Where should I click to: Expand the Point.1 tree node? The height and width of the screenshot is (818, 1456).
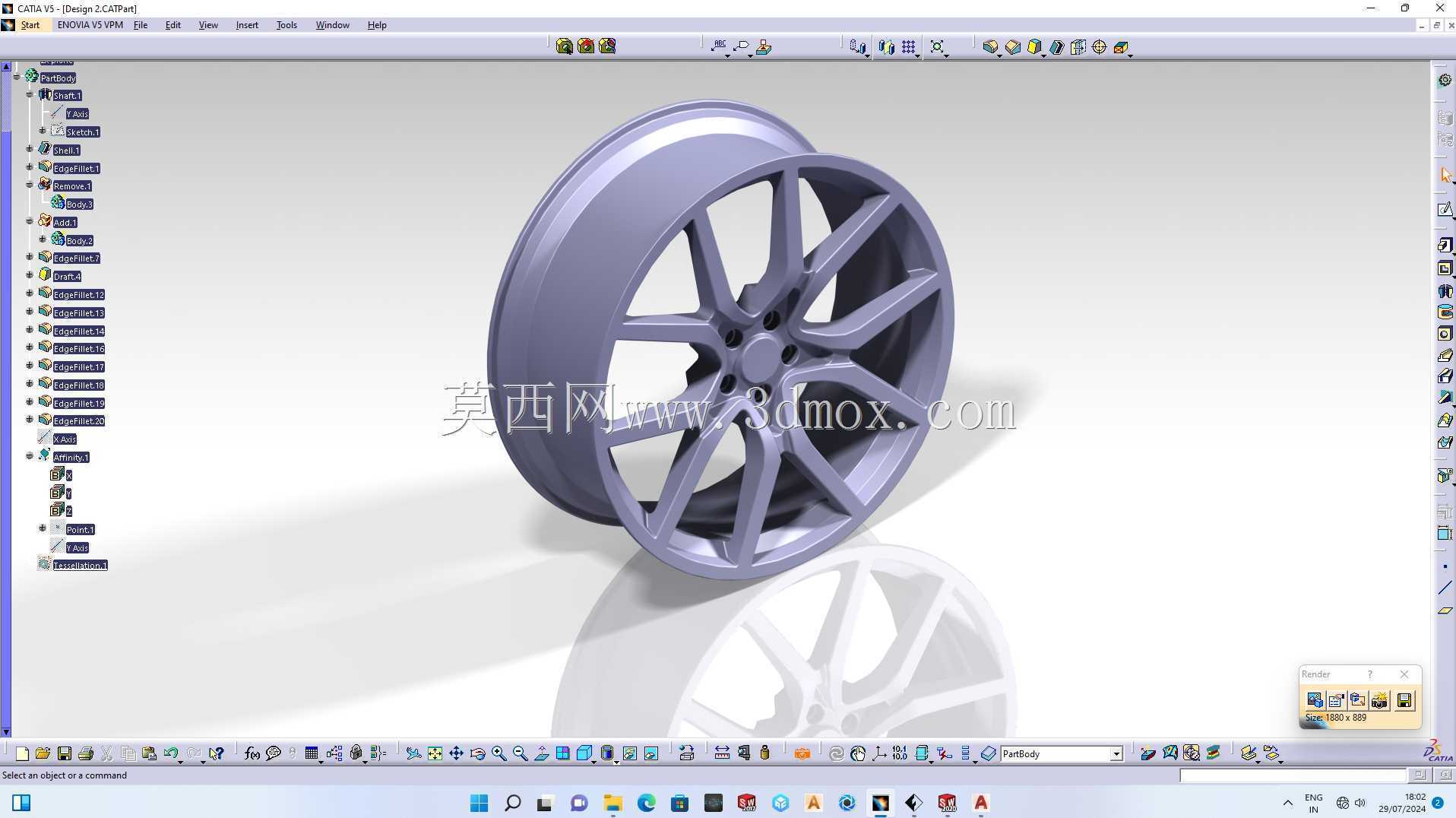pyautogui.click(x=43, y=529)
